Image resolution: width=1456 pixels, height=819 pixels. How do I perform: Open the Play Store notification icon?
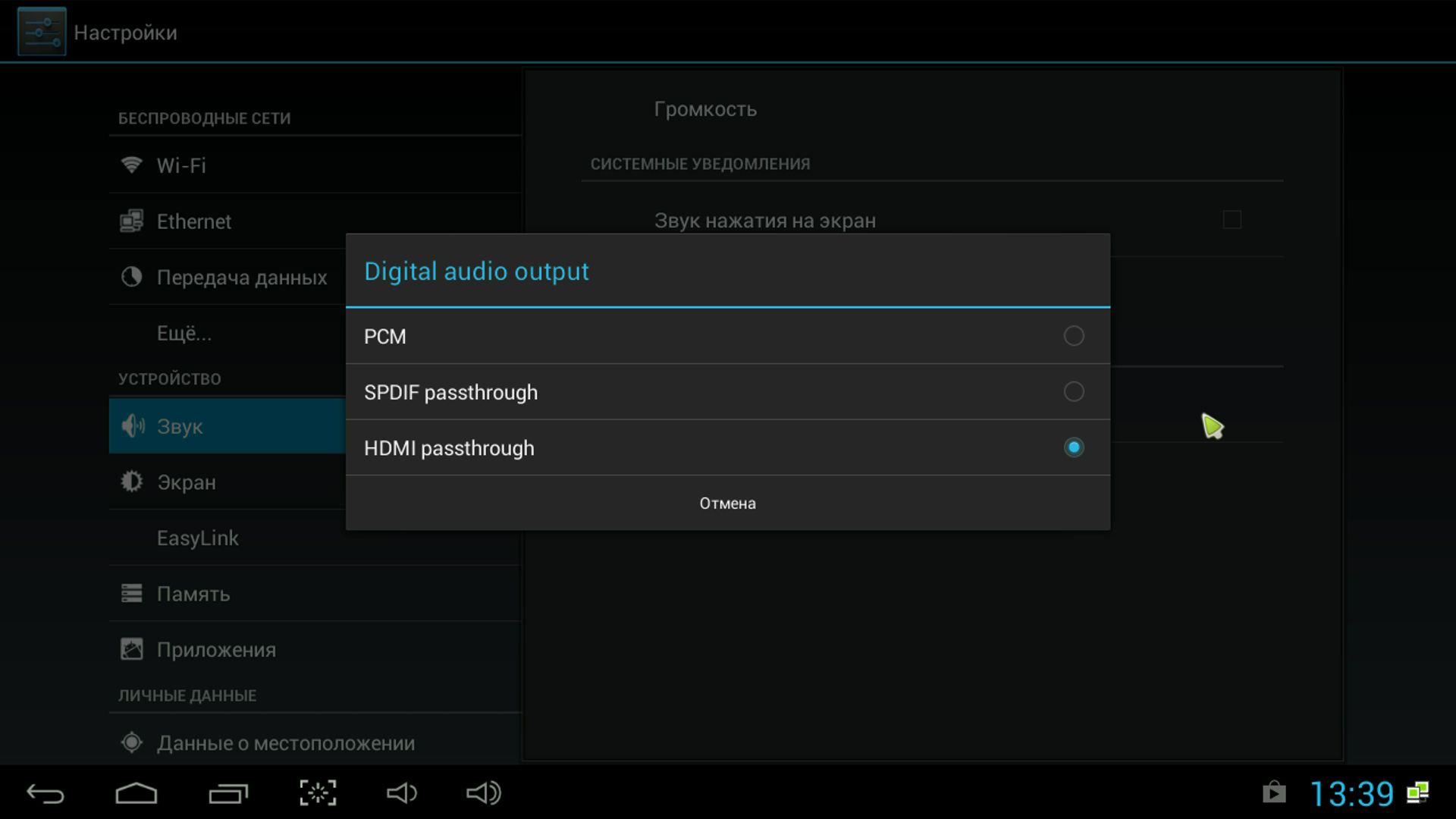click(x=1274, y=793)
